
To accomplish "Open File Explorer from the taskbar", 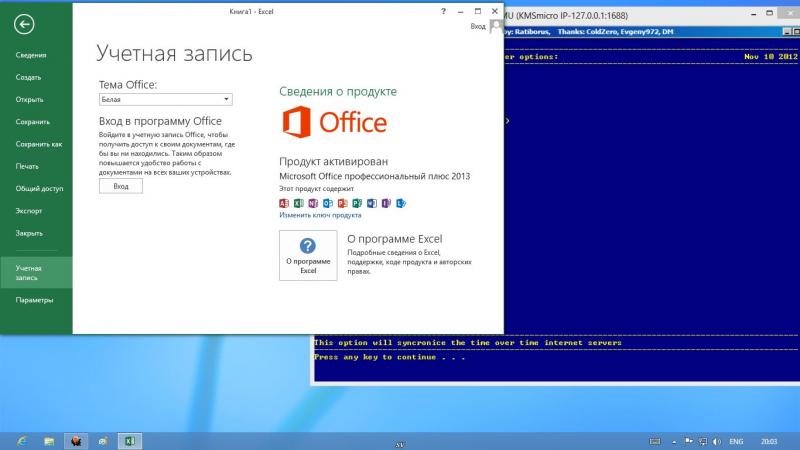I will tap(49, 441).
